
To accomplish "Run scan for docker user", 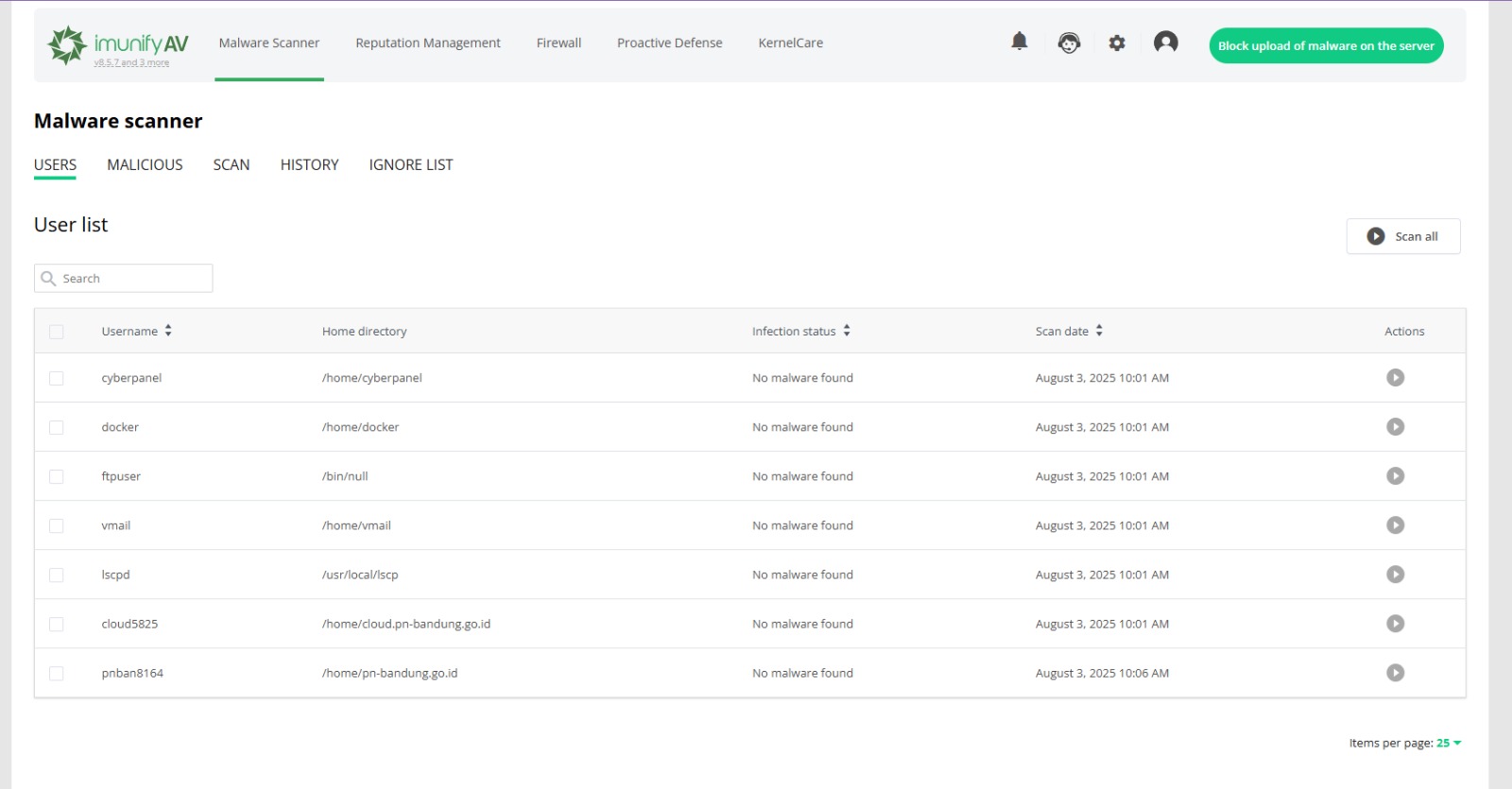I will (x=1395, y=427).
